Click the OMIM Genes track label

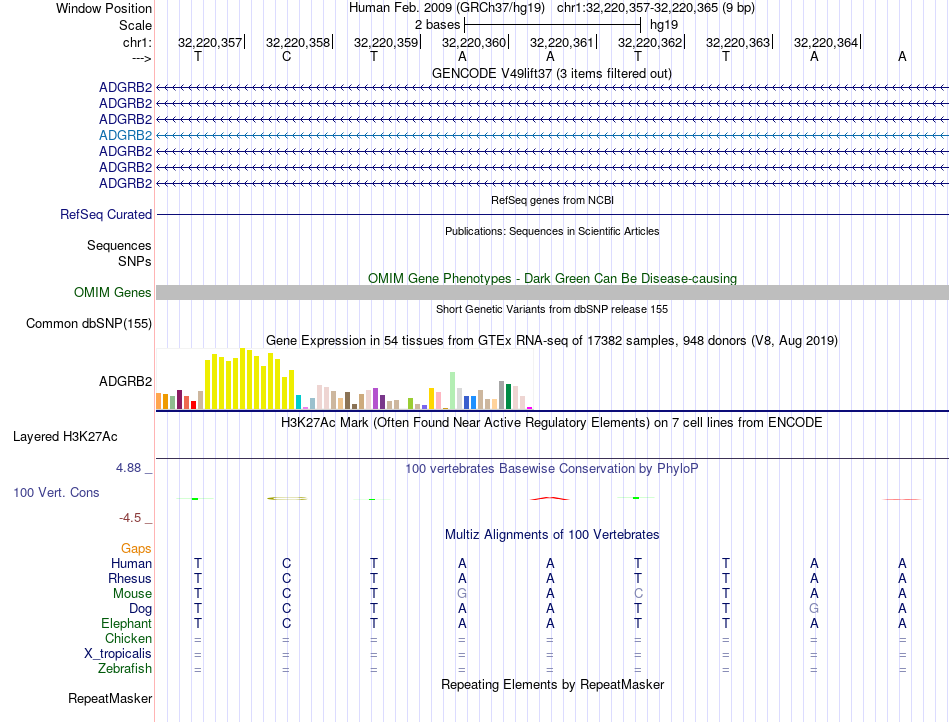[x=113, y=293]
